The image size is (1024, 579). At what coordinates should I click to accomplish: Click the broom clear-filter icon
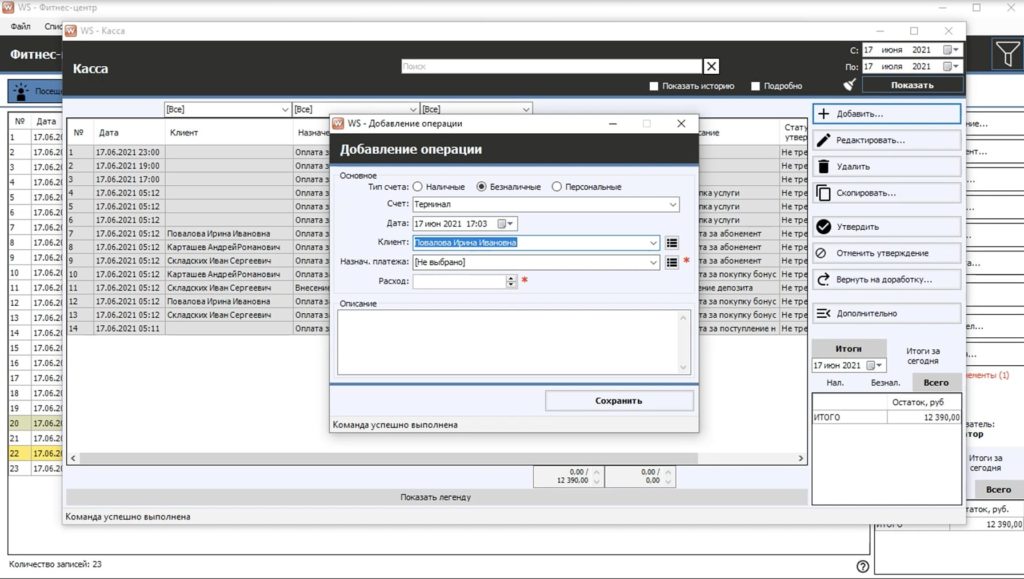[x=849, y=84]
